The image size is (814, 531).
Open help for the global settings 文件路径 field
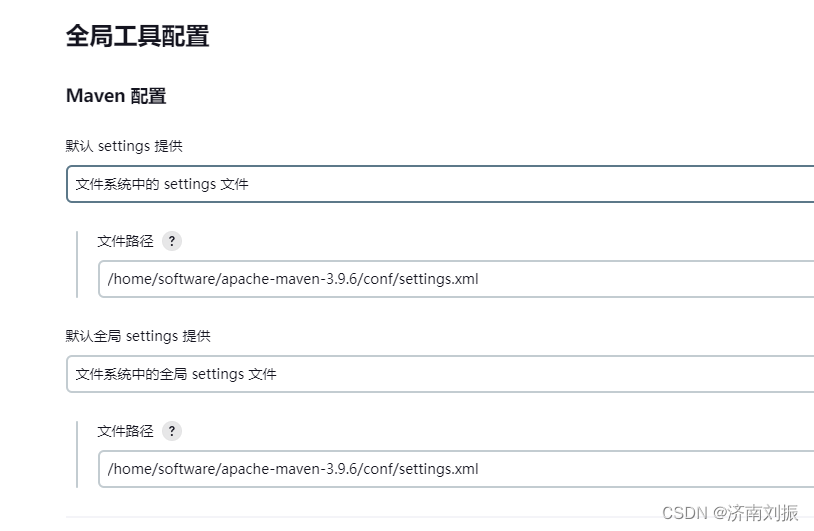(x=172, y=431)
